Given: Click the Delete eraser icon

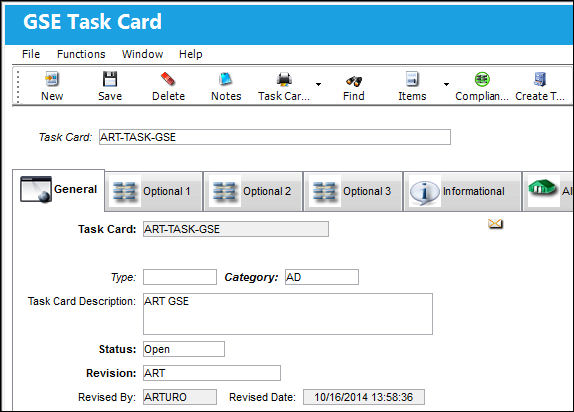Looking at the screenshot, I should pos(168,79).
